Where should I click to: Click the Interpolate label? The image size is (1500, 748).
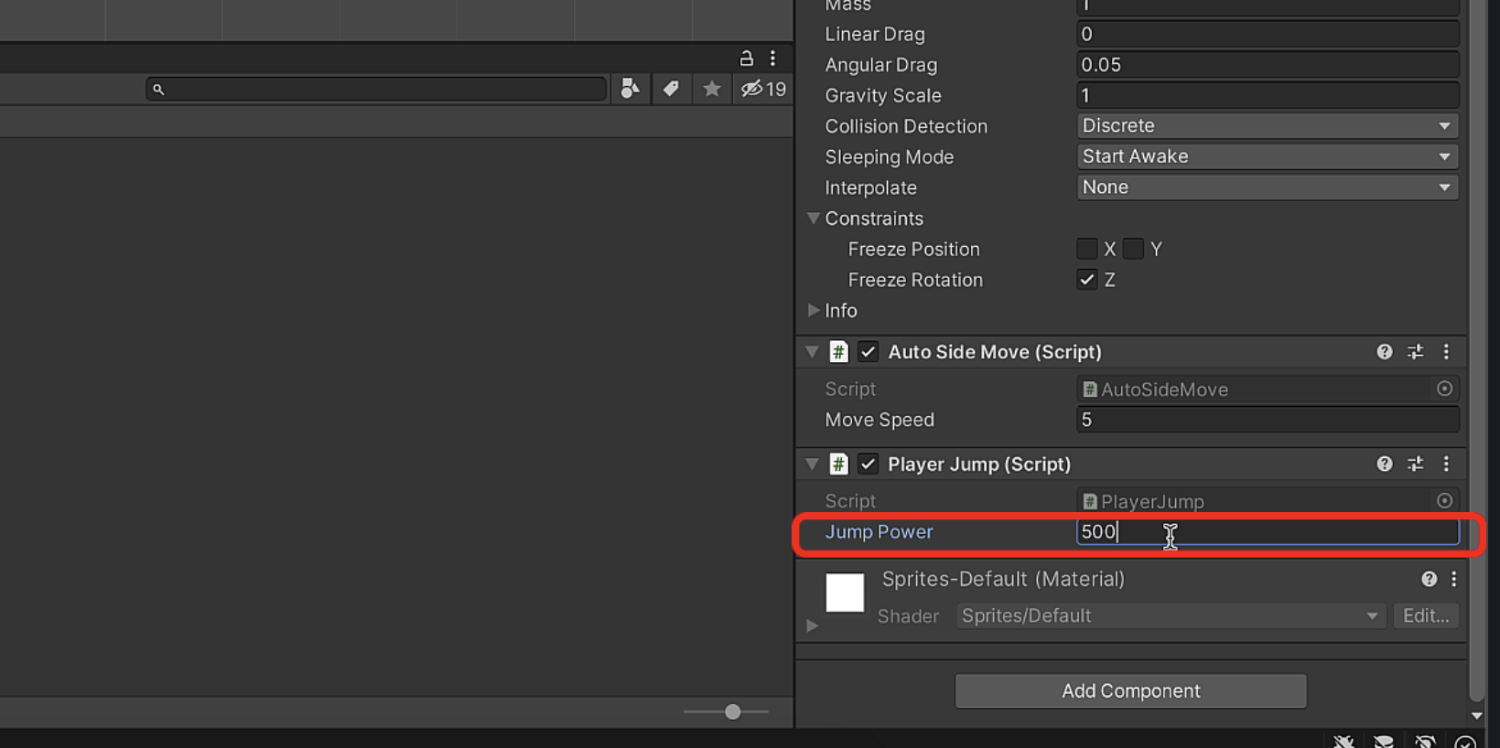pos(871,188)
